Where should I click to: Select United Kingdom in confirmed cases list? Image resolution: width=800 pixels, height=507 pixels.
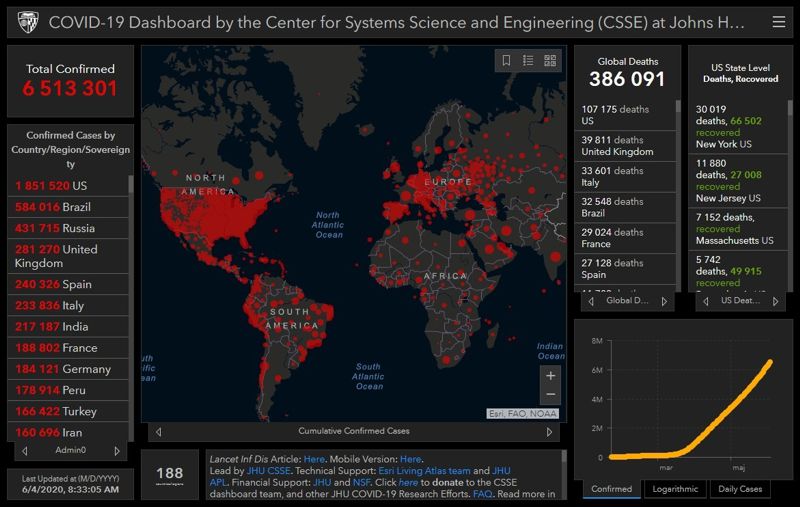(68, 256)
